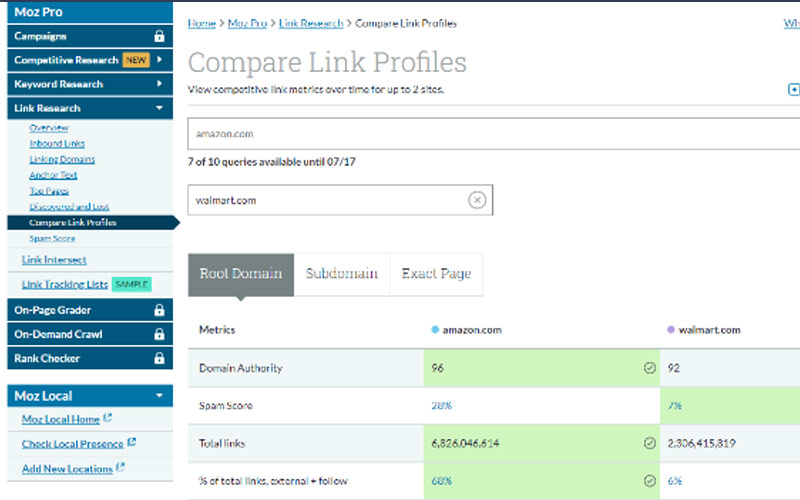Image resolution: width=800 pixels, height=500 pixels.
Task: Click walmart.com Total links value 2,306,415,819
Action: coord(702,443)
